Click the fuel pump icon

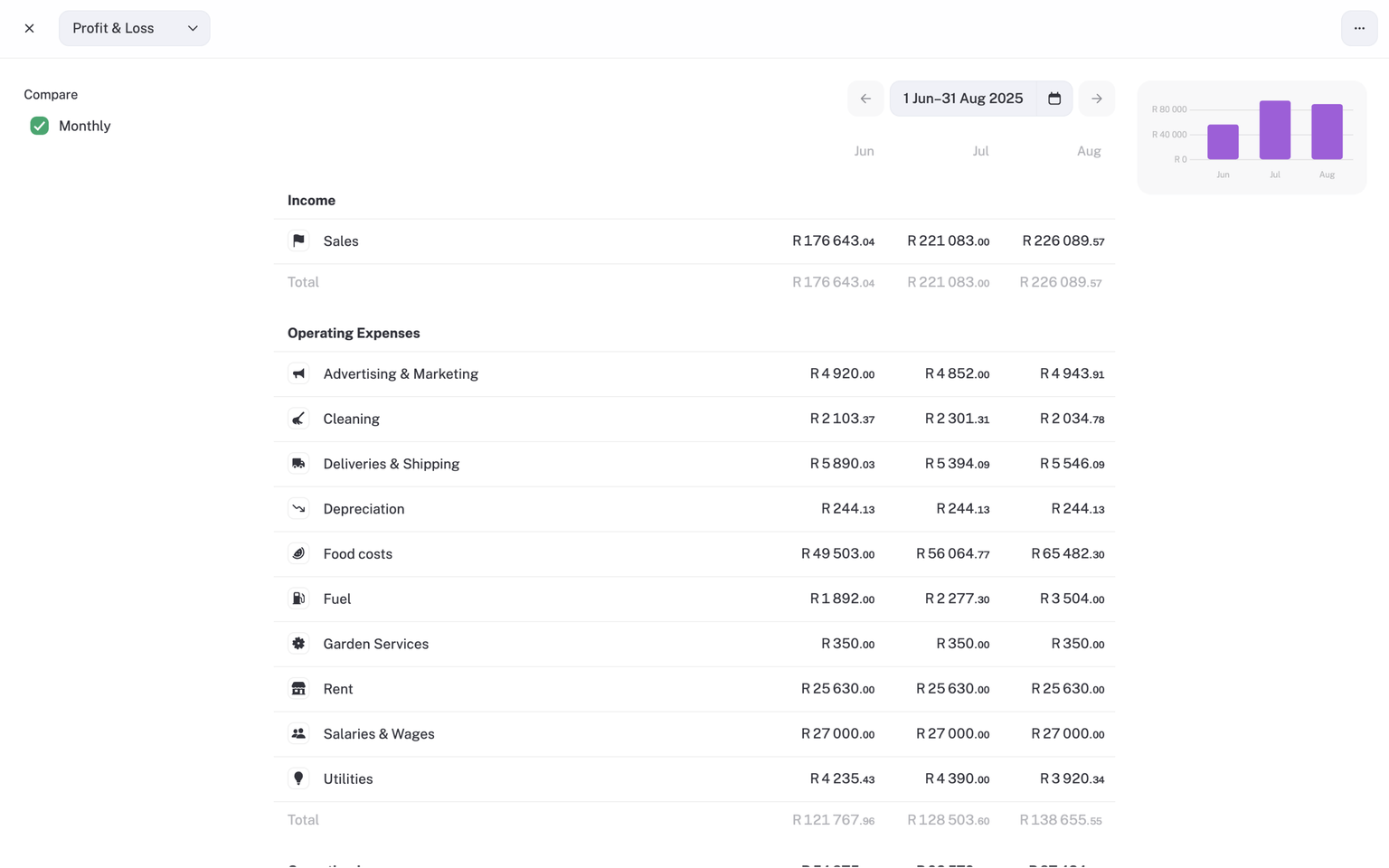point(298,599)
